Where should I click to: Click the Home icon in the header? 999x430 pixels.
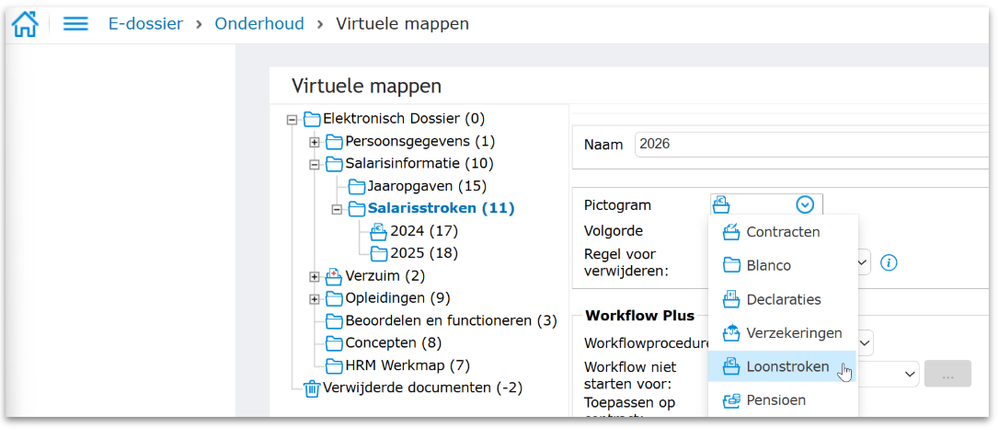[25, 24]
